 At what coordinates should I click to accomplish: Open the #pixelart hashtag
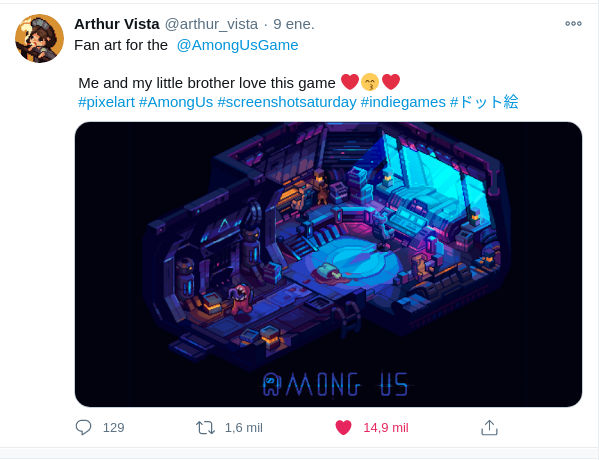[x=106, y=102]
